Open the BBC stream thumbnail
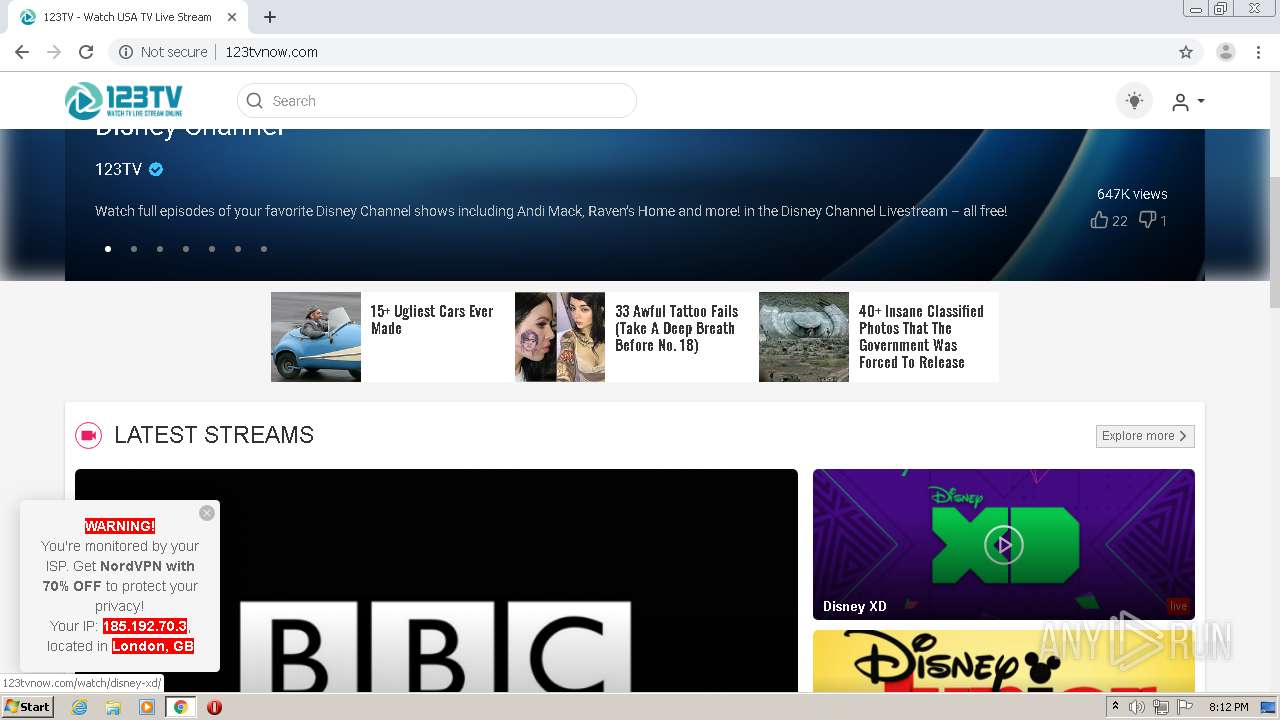Viewport: 1280px width, 720px height. [437, 581]
